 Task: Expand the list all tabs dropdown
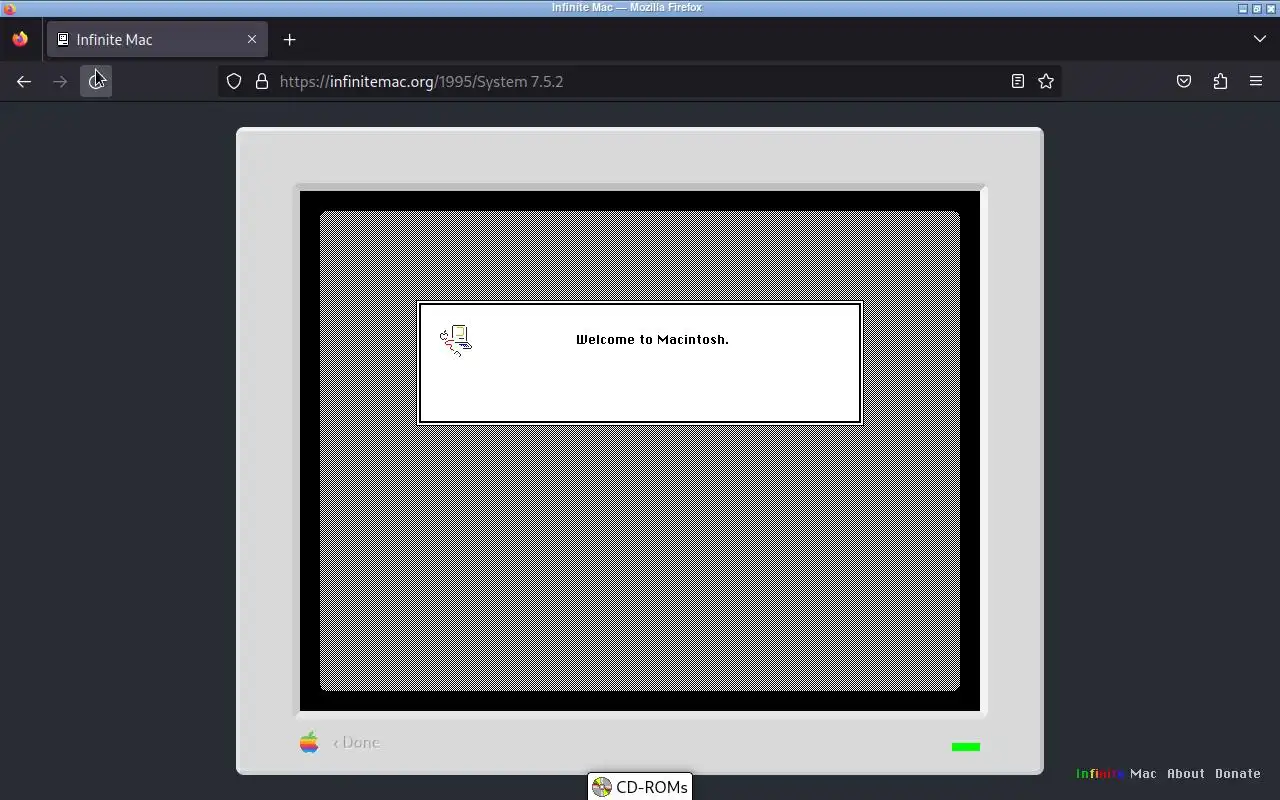(1259, 39)
